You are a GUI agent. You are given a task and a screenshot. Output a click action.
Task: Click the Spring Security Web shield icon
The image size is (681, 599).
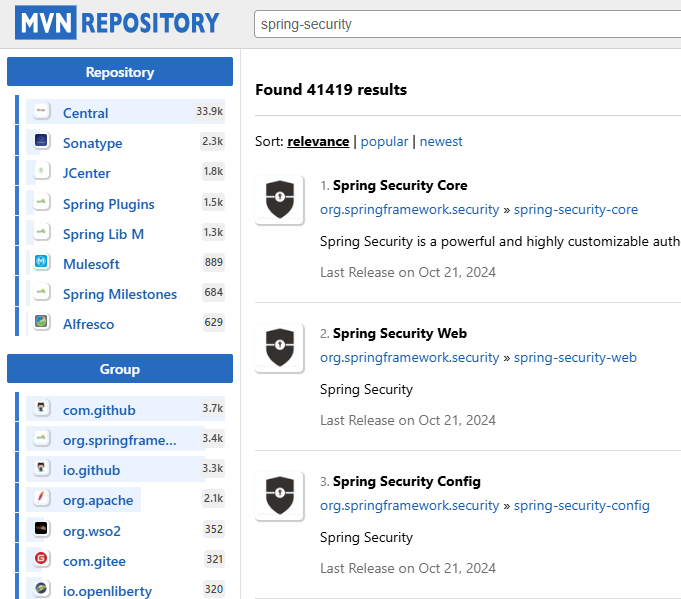(x=280, y=348)
